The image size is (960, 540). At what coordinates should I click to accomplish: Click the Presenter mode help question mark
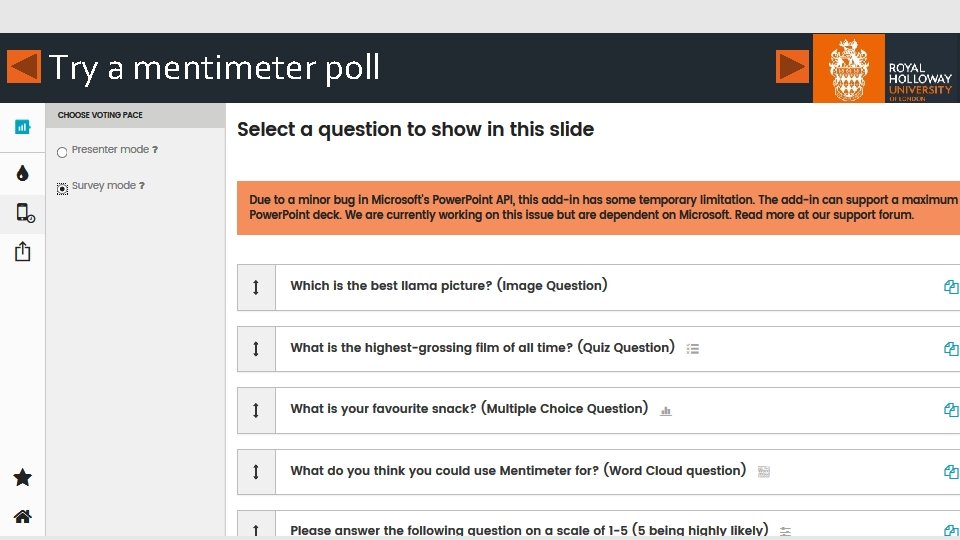tap(155, 150)
